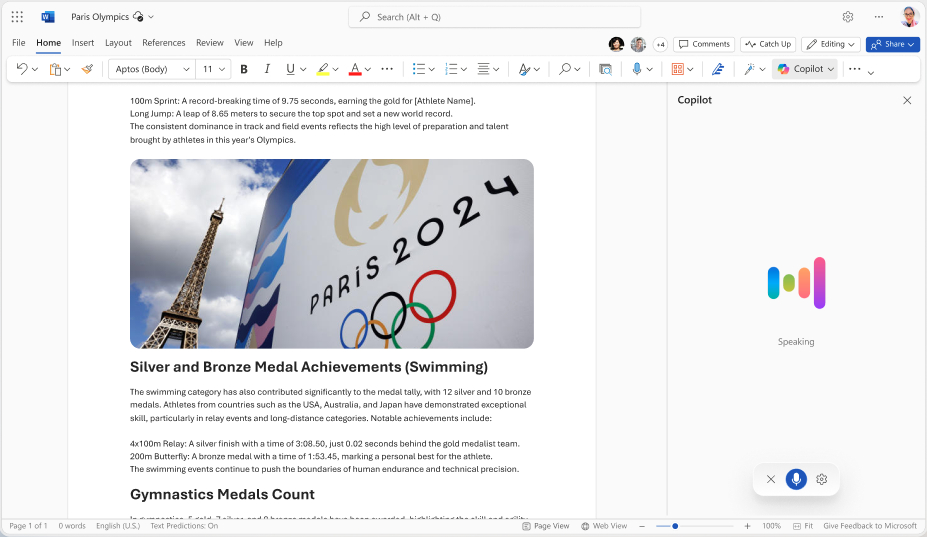Expand bullet list style dropdown
The width and height of the screenshot is (927, 537).
click(x=432, y=69)
